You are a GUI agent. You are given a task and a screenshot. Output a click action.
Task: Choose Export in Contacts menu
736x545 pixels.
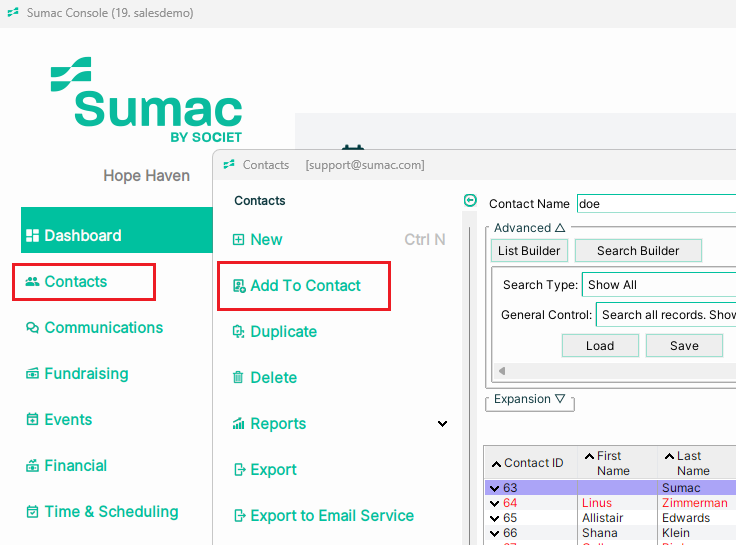point(273,469)
